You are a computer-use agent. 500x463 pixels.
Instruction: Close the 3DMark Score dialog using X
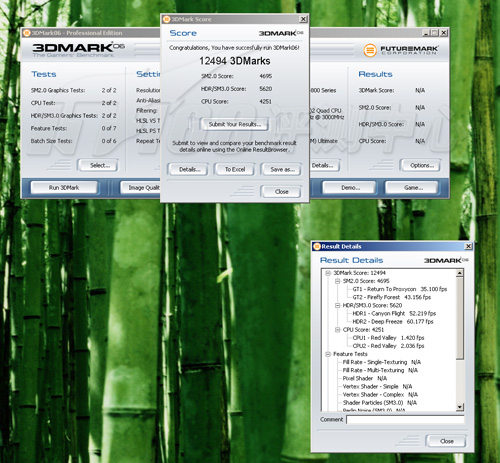click(x=303, y=19)
